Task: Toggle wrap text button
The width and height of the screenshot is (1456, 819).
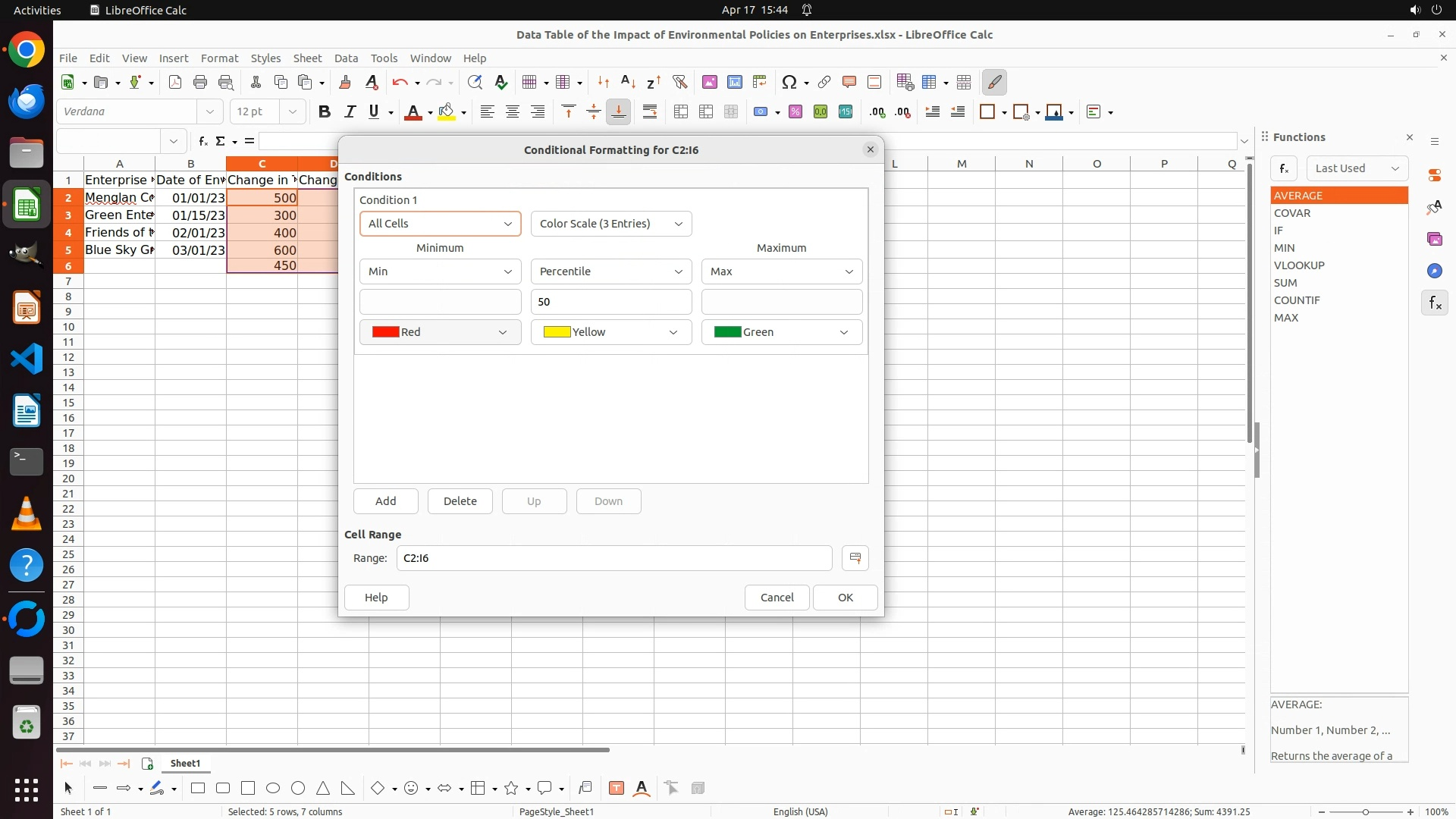Action: (x=650, y=112)
